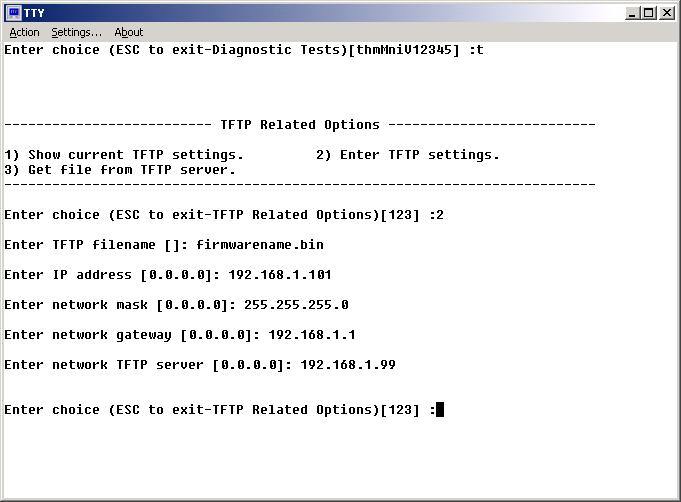Close the TTY window
The width and height of the screenshot is (681, 502).
(667, 12)
